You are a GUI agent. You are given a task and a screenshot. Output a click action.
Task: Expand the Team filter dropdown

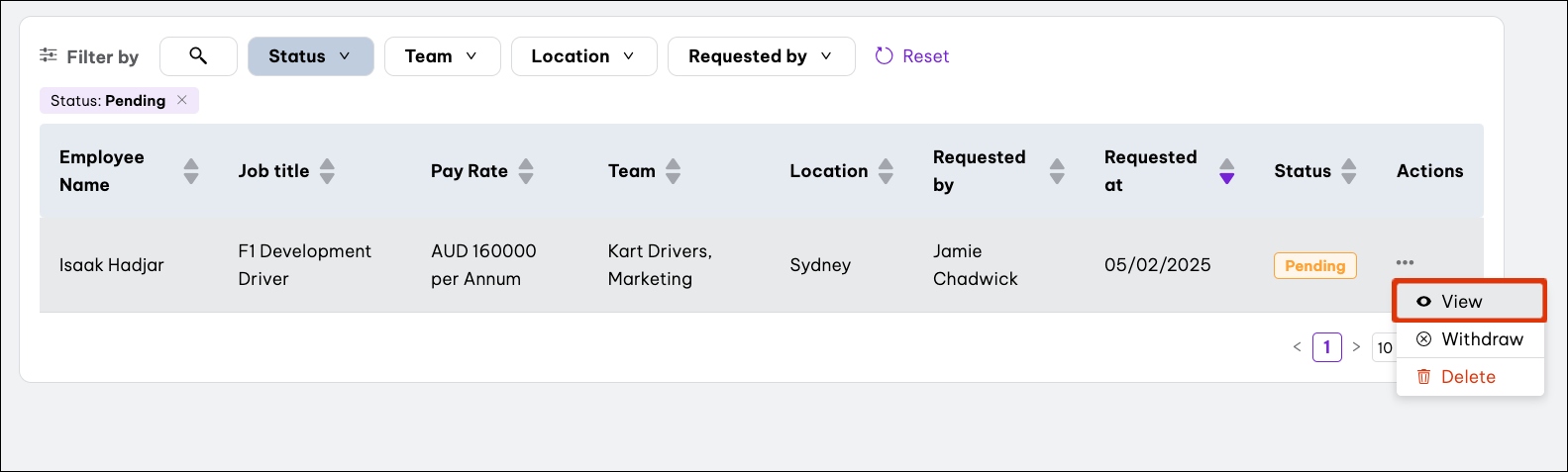(x=442, y=56)
